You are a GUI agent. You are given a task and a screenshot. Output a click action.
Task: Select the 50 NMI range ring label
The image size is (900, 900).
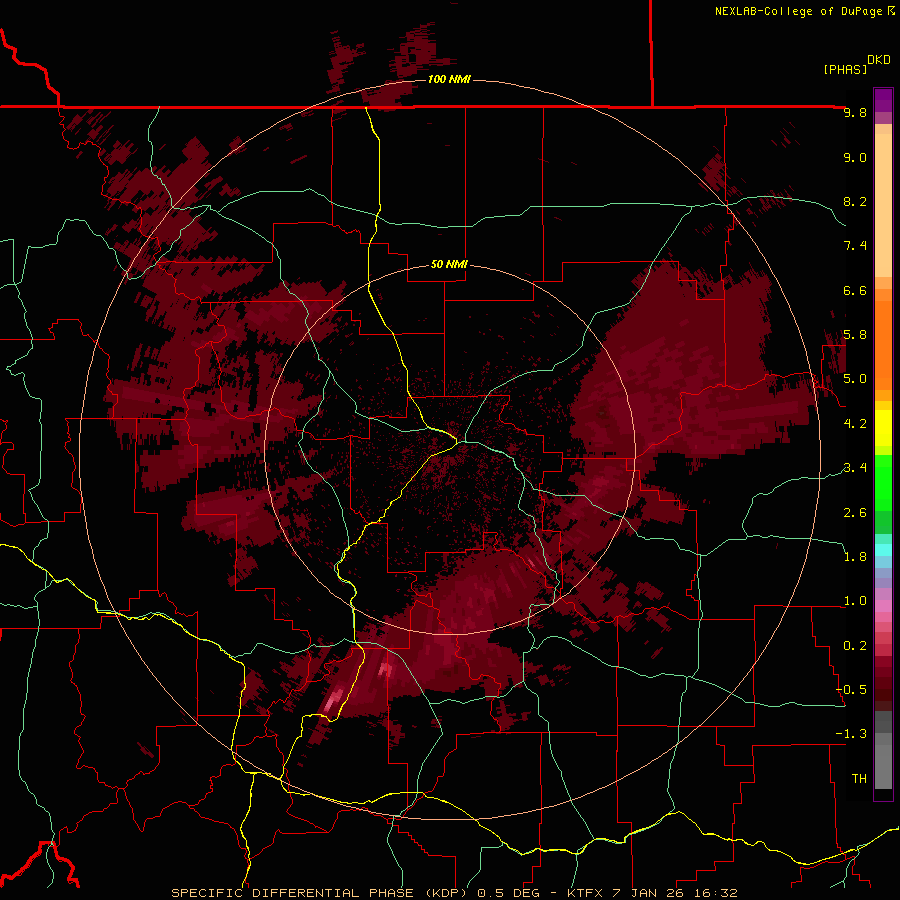(x=449, y=264)
